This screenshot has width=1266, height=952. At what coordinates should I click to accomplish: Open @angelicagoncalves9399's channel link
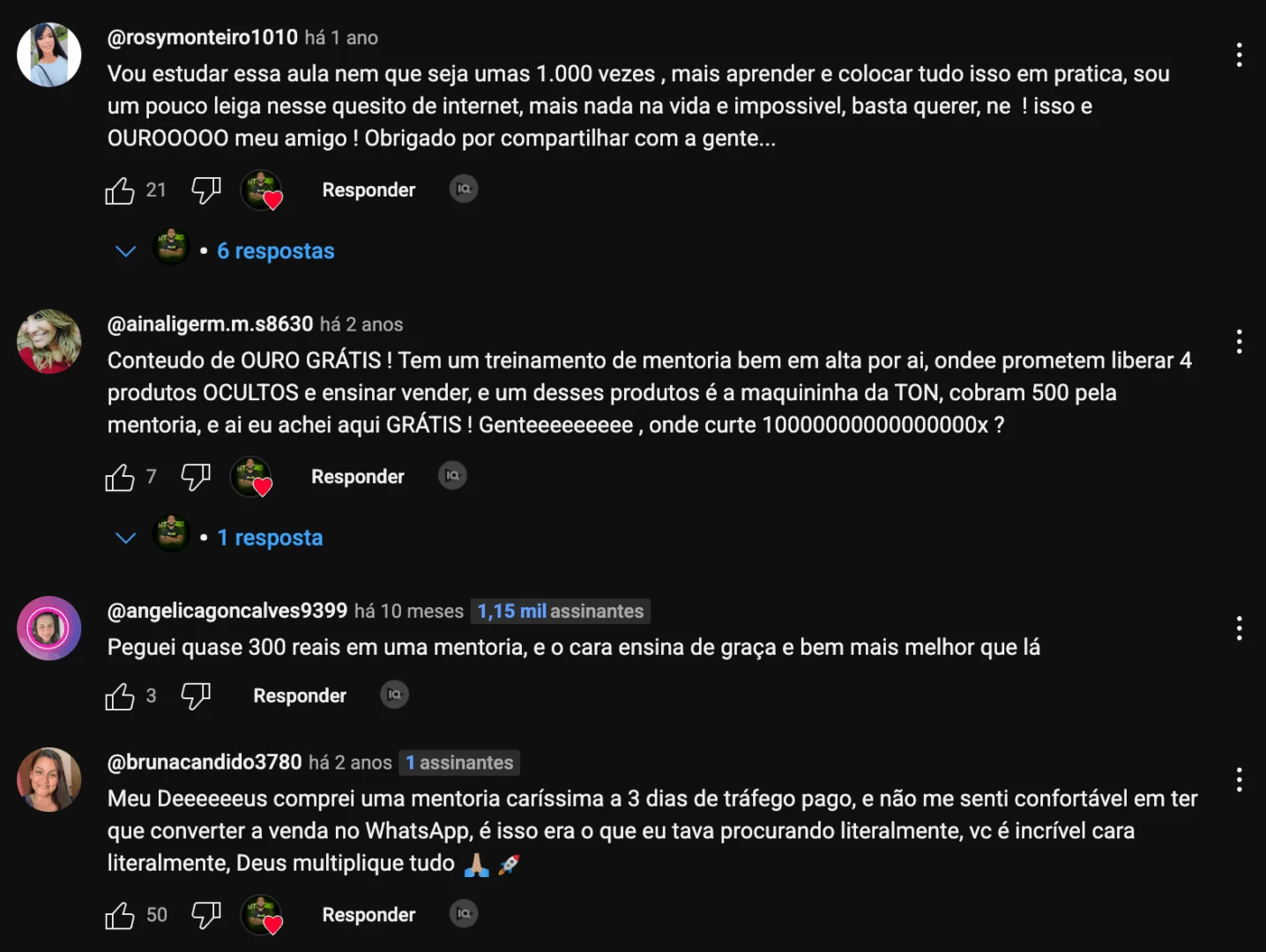pos(227,611)
